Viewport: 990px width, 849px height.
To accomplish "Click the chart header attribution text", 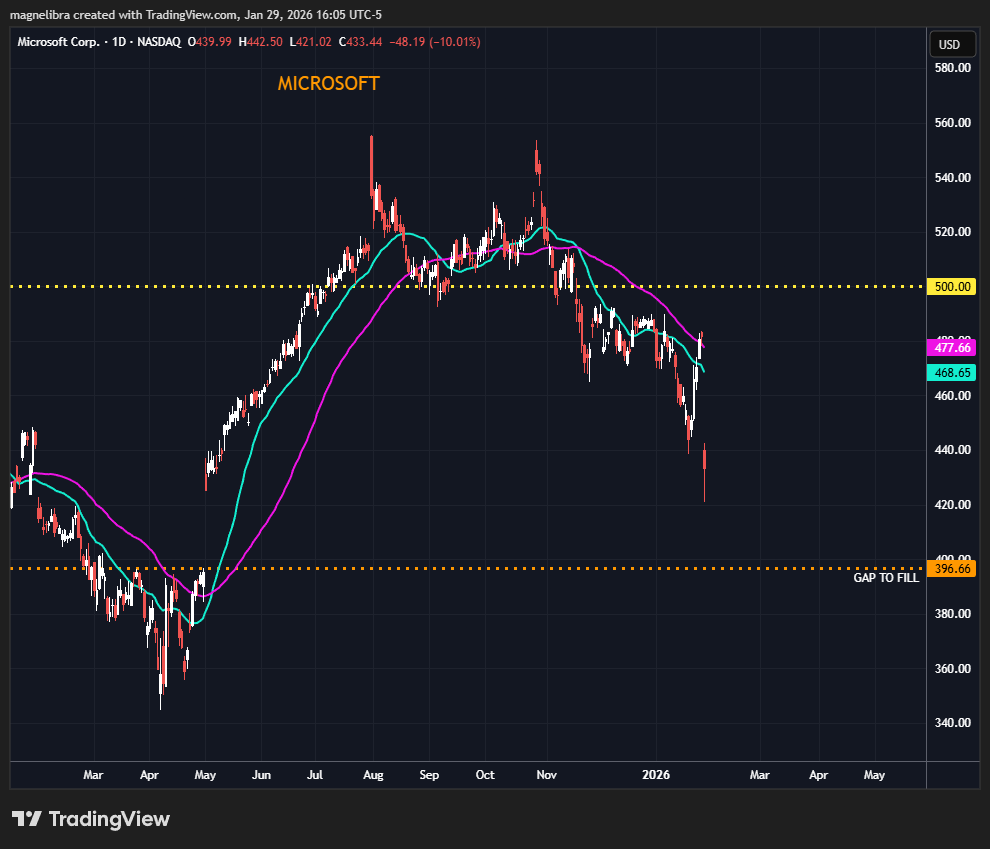I will click(x=196, y=15).
